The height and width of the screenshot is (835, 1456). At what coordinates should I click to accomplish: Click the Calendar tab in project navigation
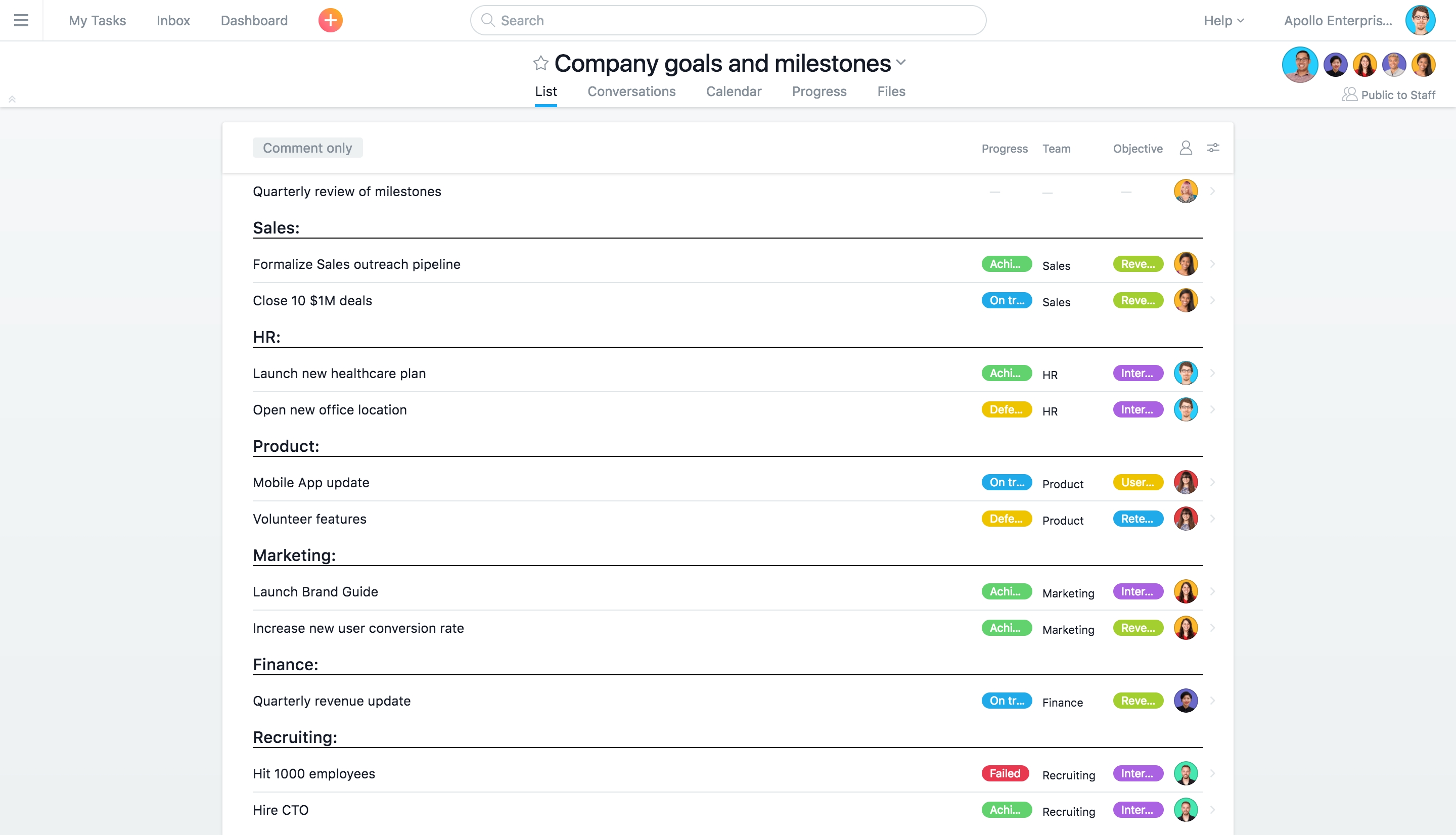point(733,92)
